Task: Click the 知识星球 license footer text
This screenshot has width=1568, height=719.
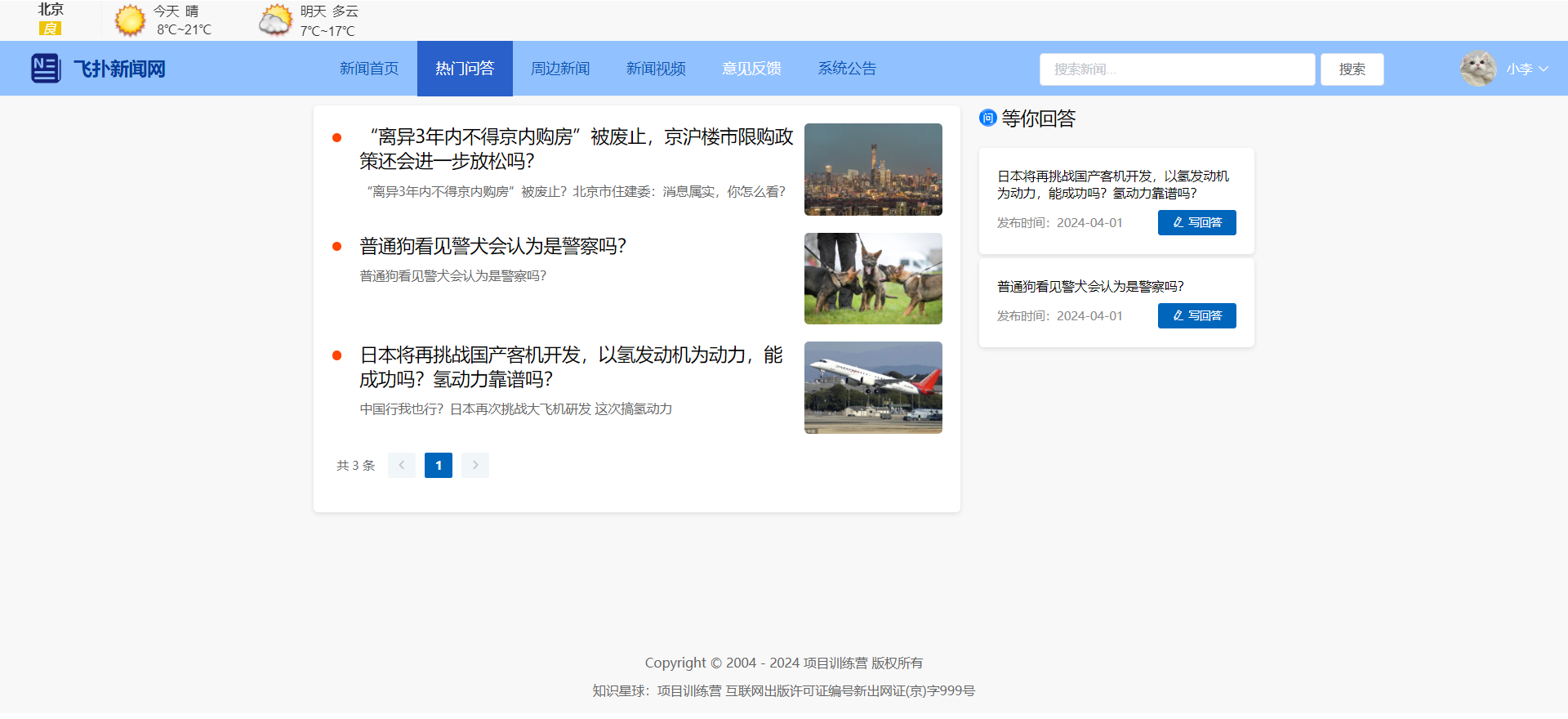Action: click(x=784, y=690)
